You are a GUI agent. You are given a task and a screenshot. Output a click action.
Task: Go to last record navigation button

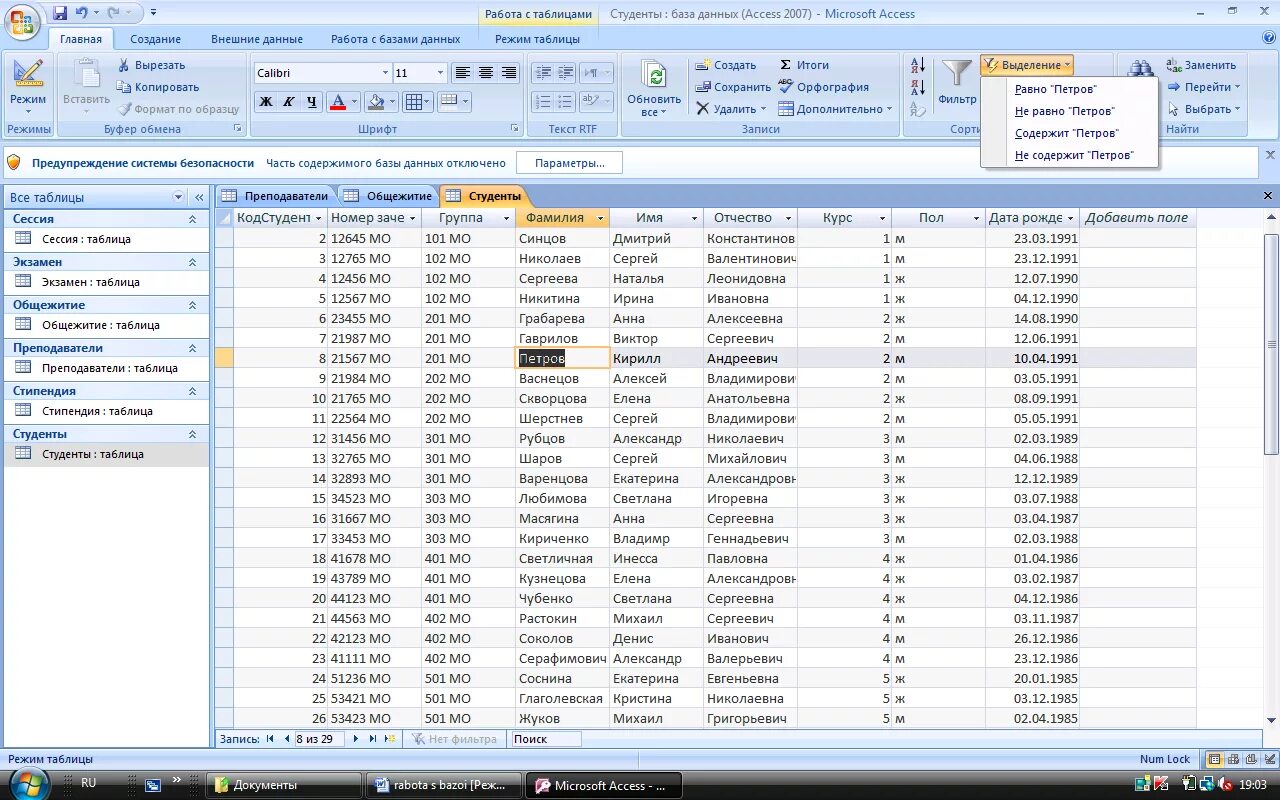(x=372, y=739)
